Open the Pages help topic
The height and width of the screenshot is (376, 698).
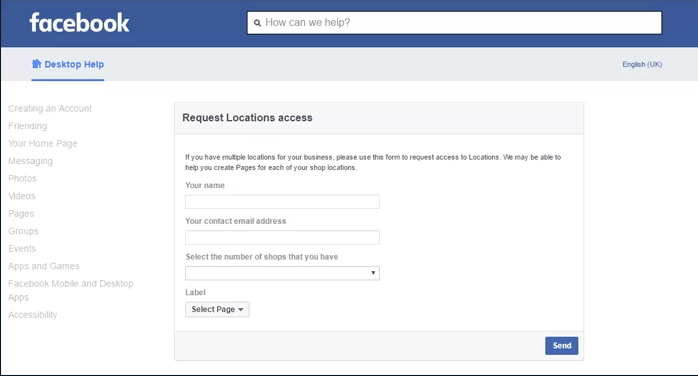21,214
